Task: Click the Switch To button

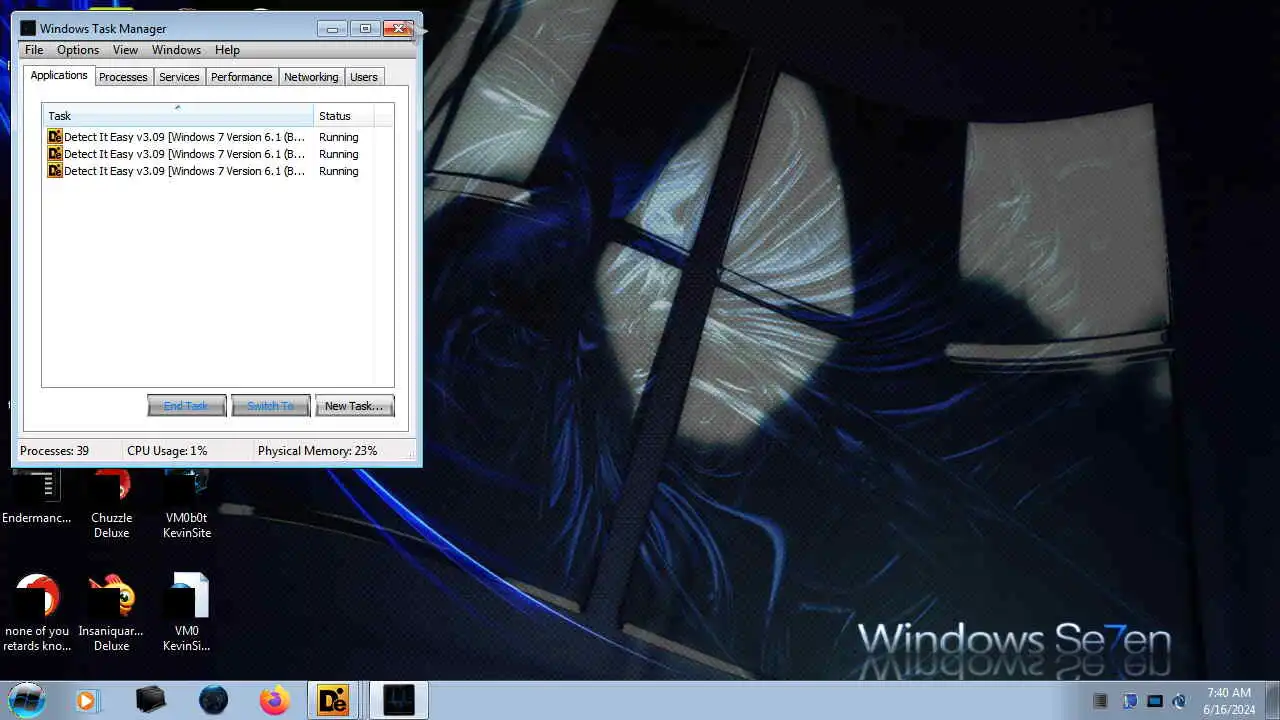Action: 270,405
